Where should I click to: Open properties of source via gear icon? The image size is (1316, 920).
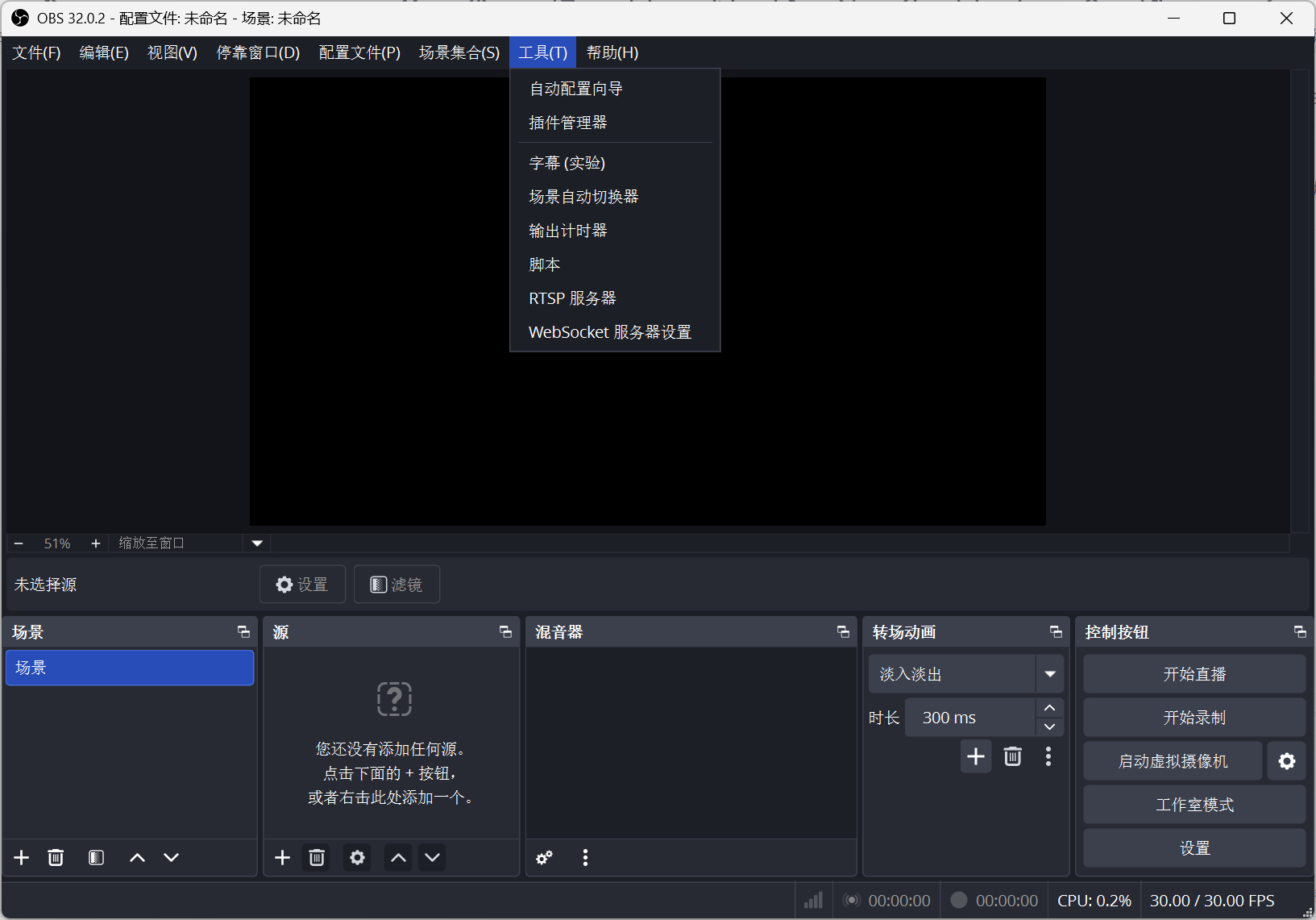click(x=357, y=857)
